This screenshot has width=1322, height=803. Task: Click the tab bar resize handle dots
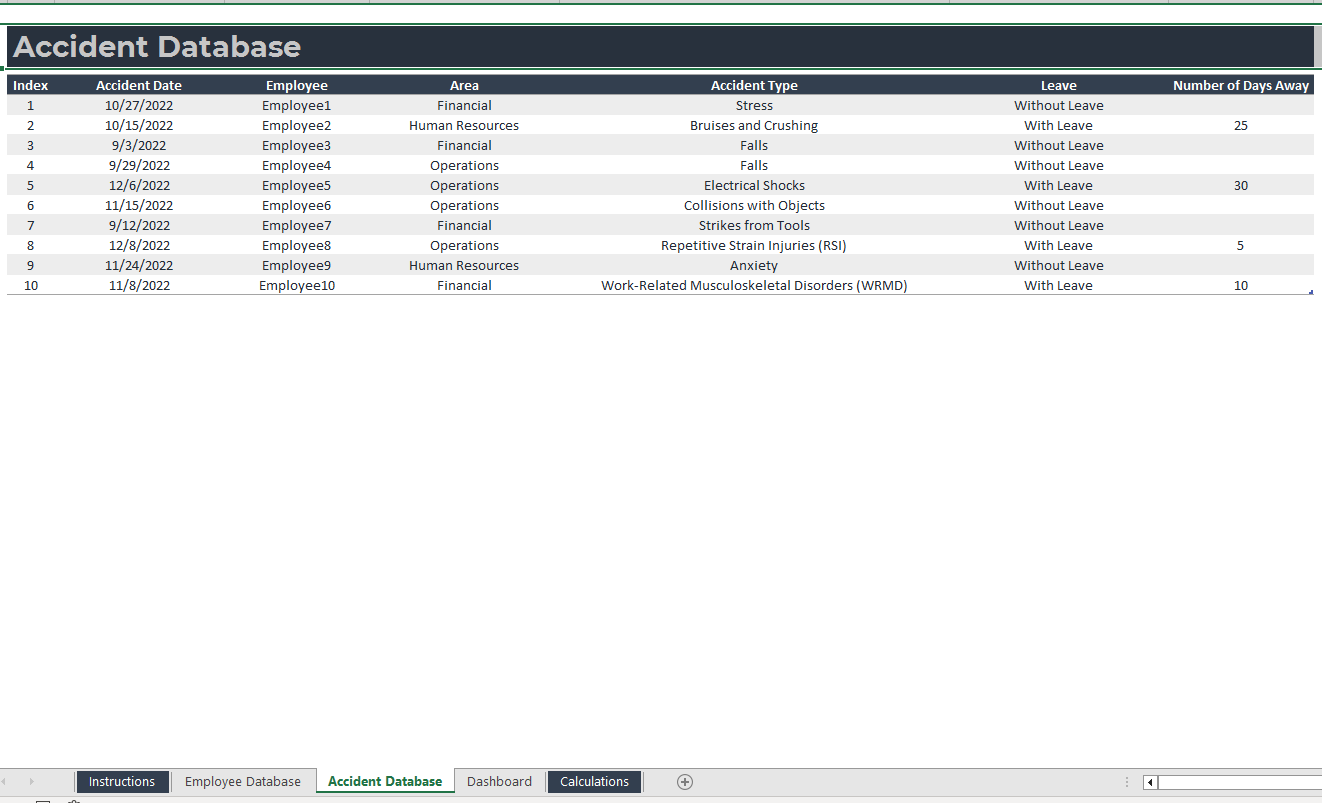tap(1127, 782)
